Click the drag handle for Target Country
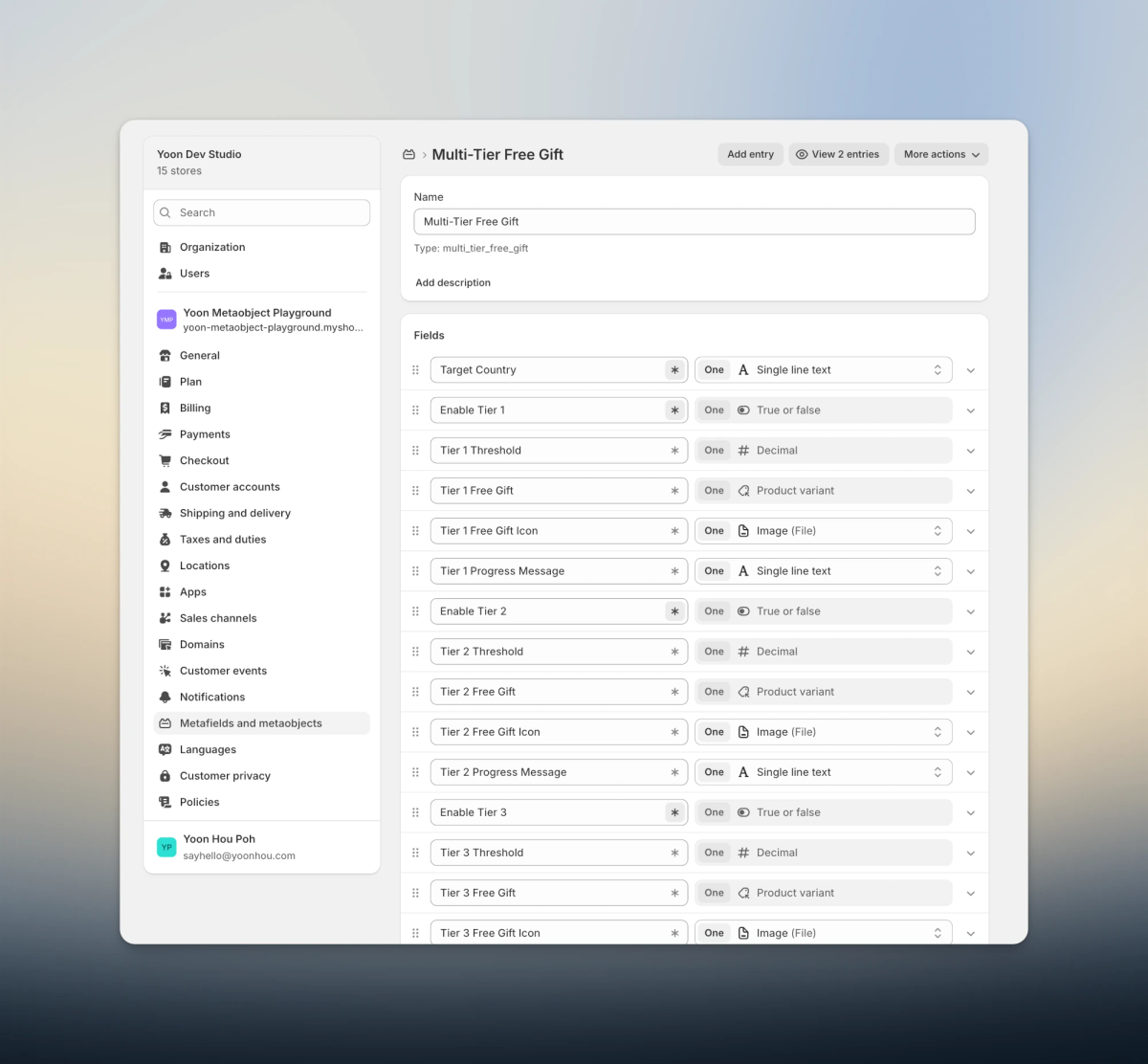 [415, 370]
